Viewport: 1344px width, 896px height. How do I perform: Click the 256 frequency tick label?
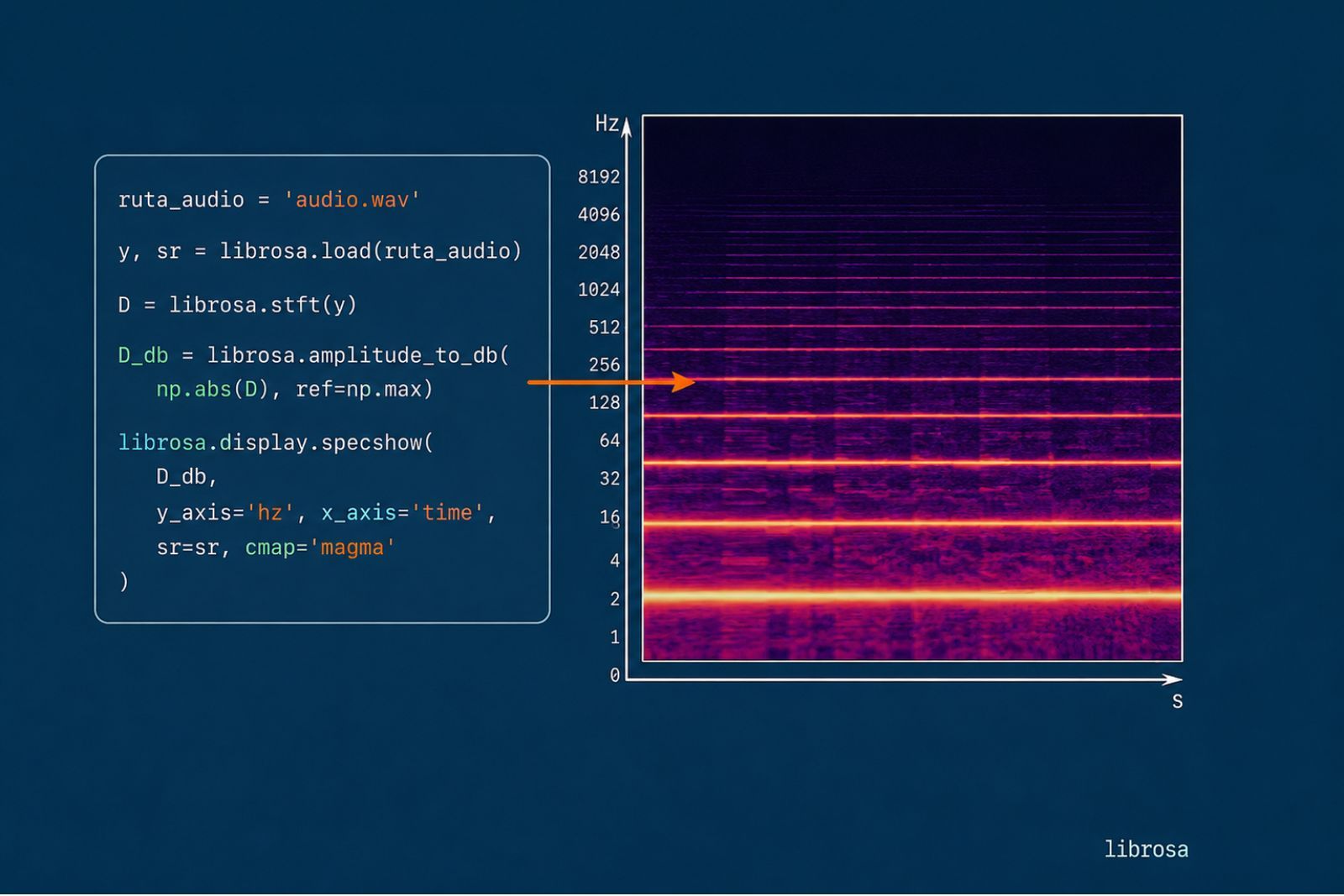605,364
